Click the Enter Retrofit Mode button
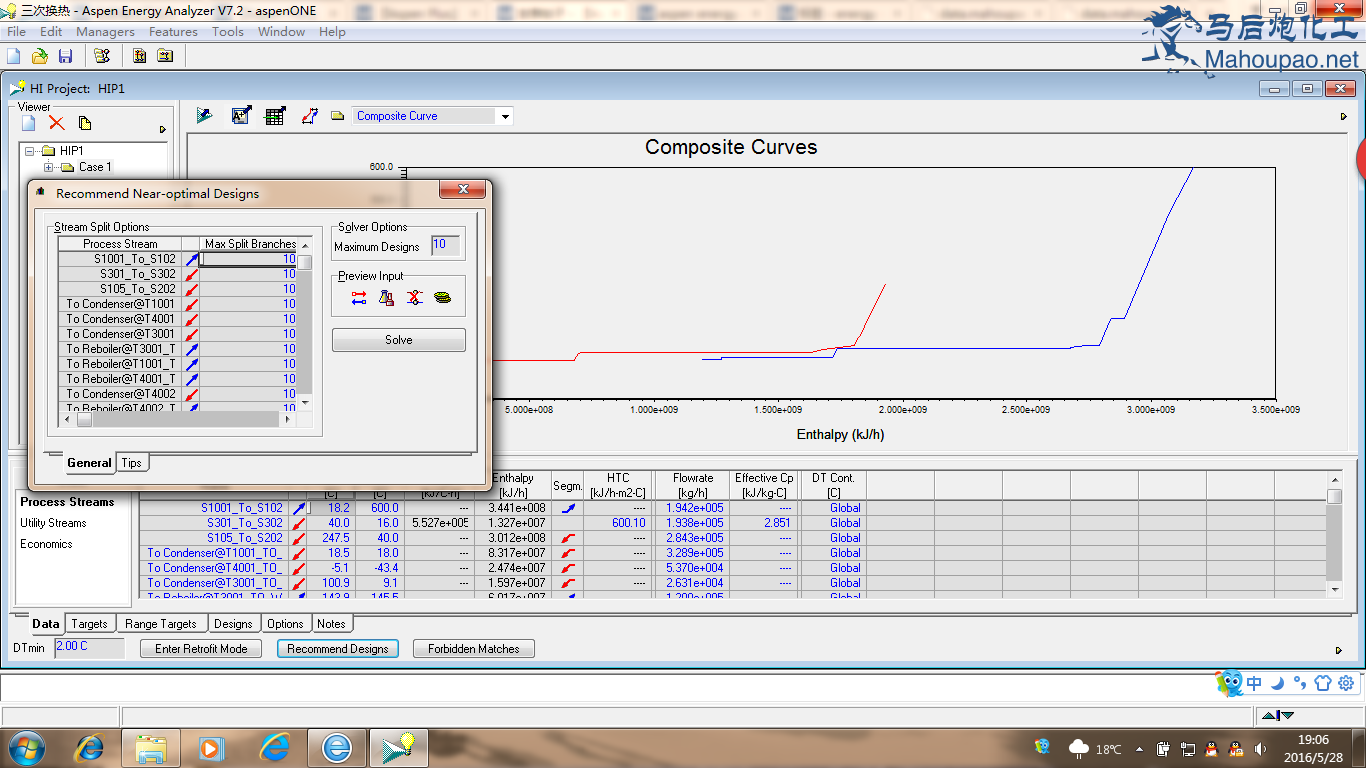Screen dimensions: 1366x768 click(201, 649)
